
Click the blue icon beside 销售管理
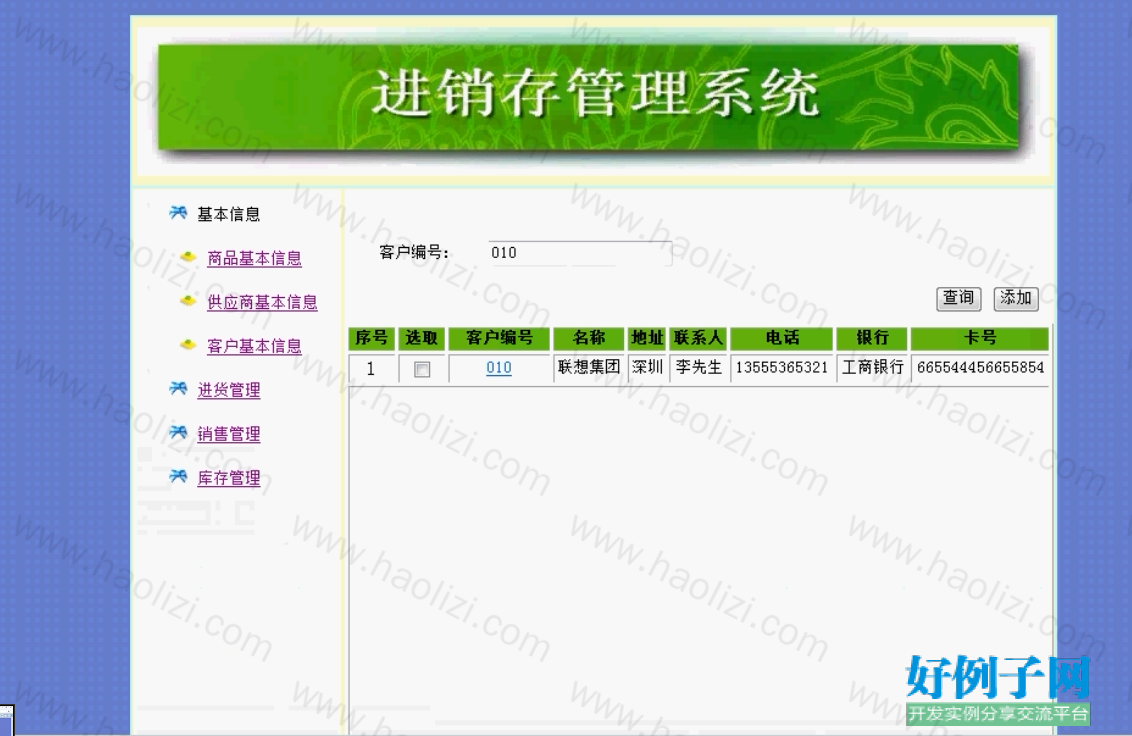178,433
